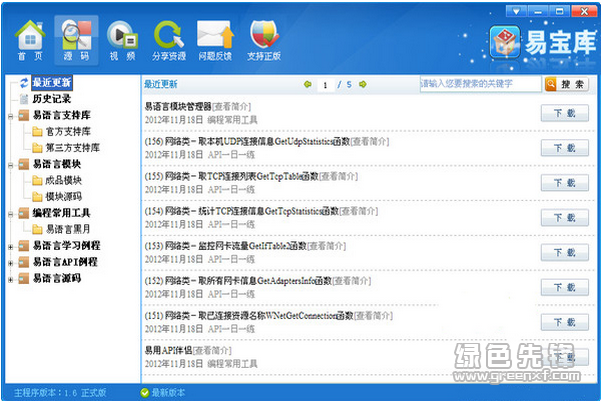Viewport: 602px width, 401px height.
Task: Expand the 易语言源码 tree node
Action: 11,279
